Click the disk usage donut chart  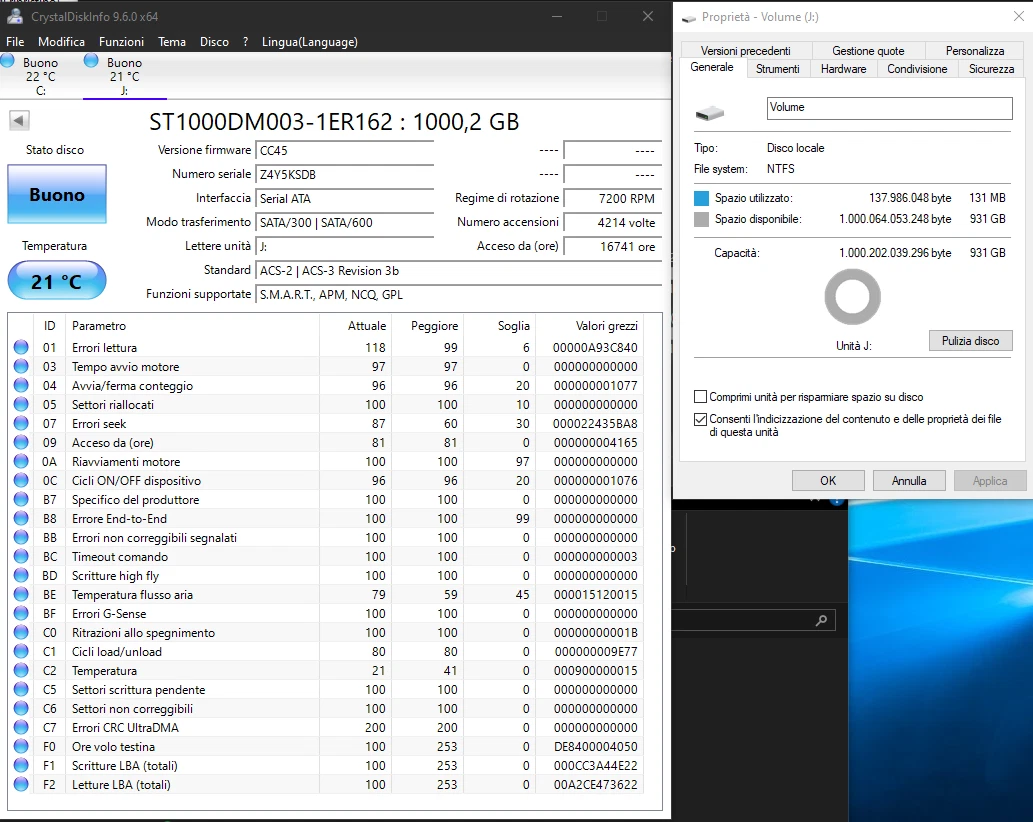tap(852, 297)
